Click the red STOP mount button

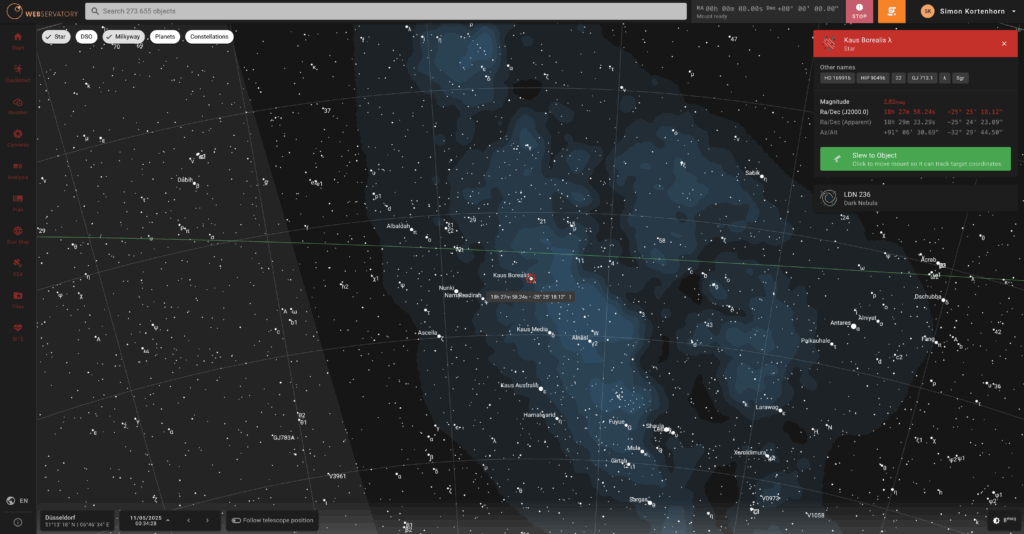[859, 11]
